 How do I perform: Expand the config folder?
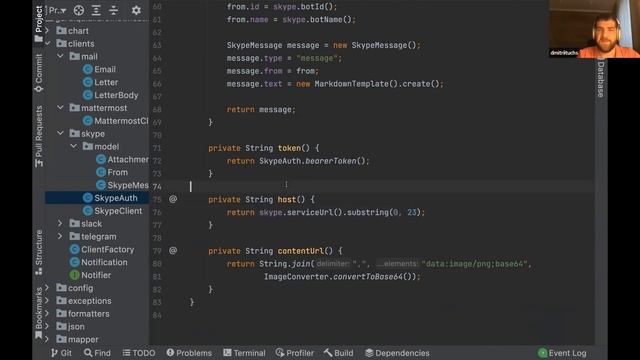tap(47, 288)
